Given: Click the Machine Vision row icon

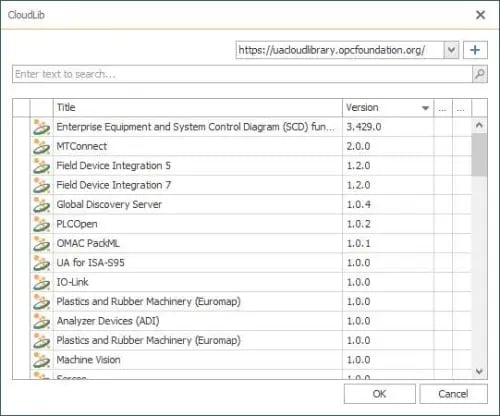Looking at the screenshot, I should [41, 360].
